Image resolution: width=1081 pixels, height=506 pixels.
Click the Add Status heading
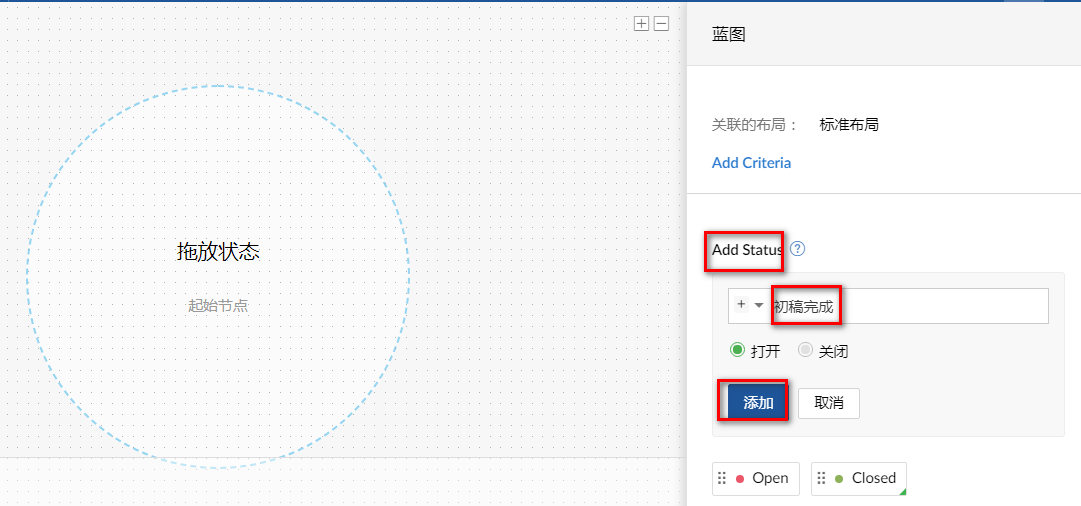[747, 250]
